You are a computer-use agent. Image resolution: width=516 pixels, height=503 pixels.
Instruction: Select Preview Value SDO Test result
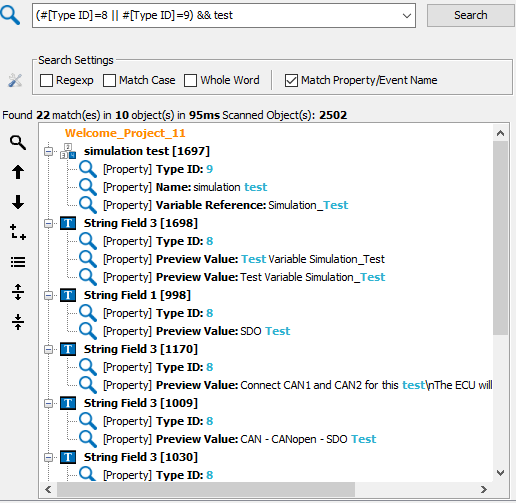click(197, 331)
